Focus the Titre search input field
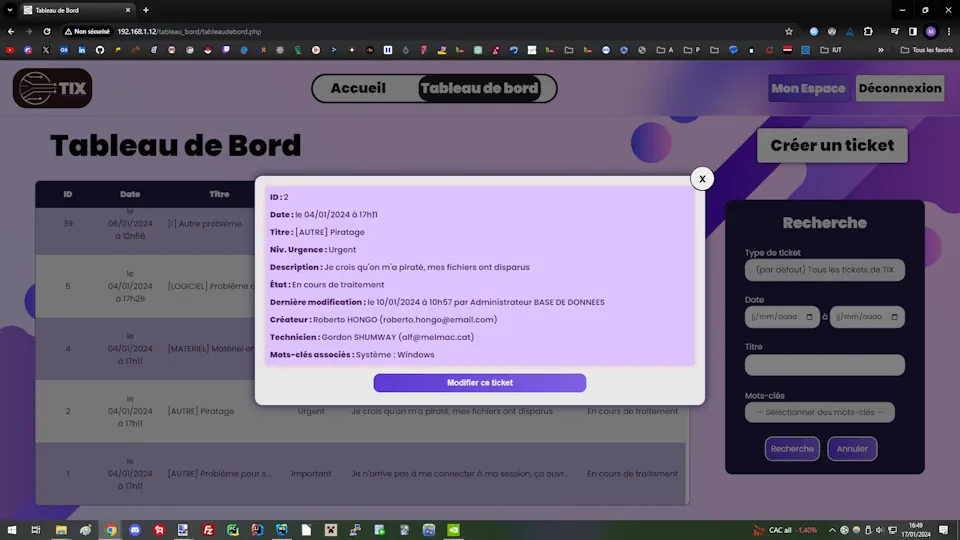960x540 pixels. coord(824,365)
